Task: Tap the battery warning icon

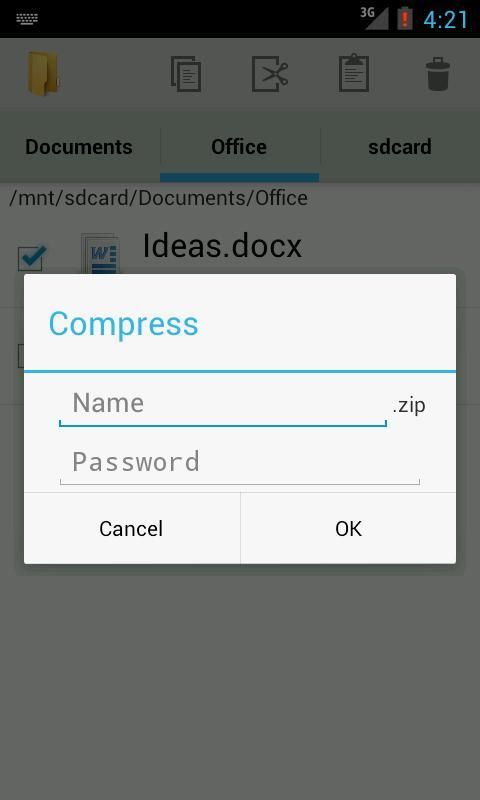Action: tap(405, 19)
